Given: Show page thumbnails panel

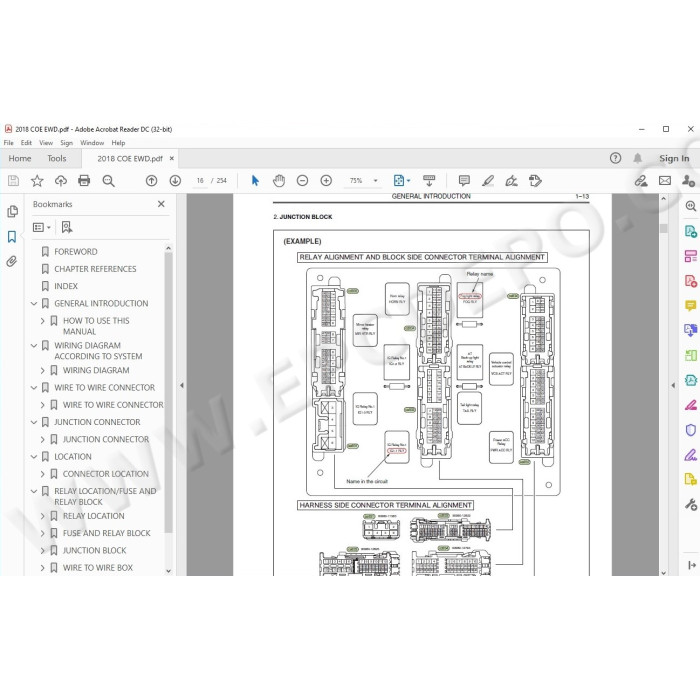Looking at the screenshot, I should coord(12,211).
